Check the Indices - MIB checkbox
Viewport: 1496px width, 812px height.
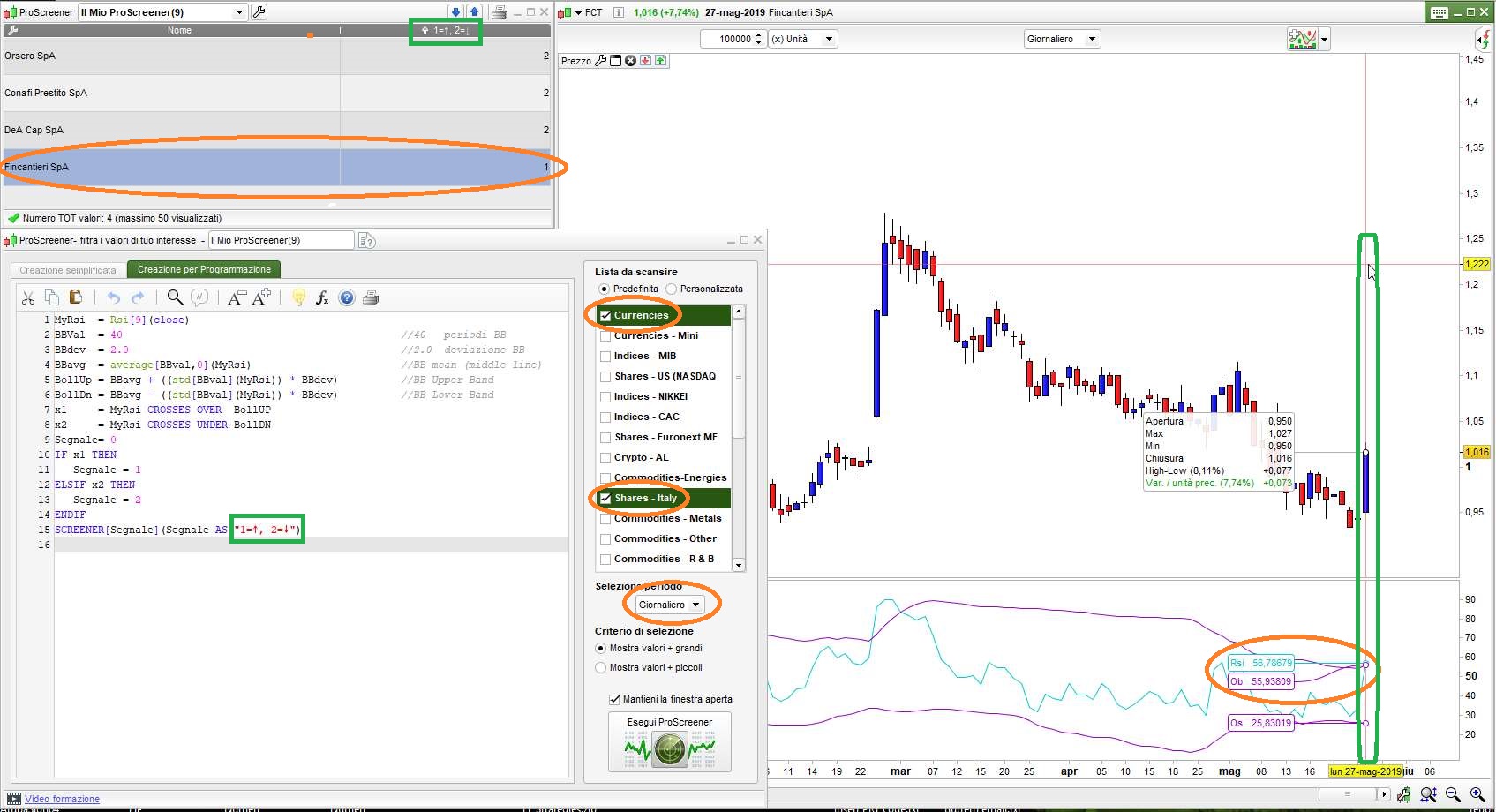click(x=605, y=356)
